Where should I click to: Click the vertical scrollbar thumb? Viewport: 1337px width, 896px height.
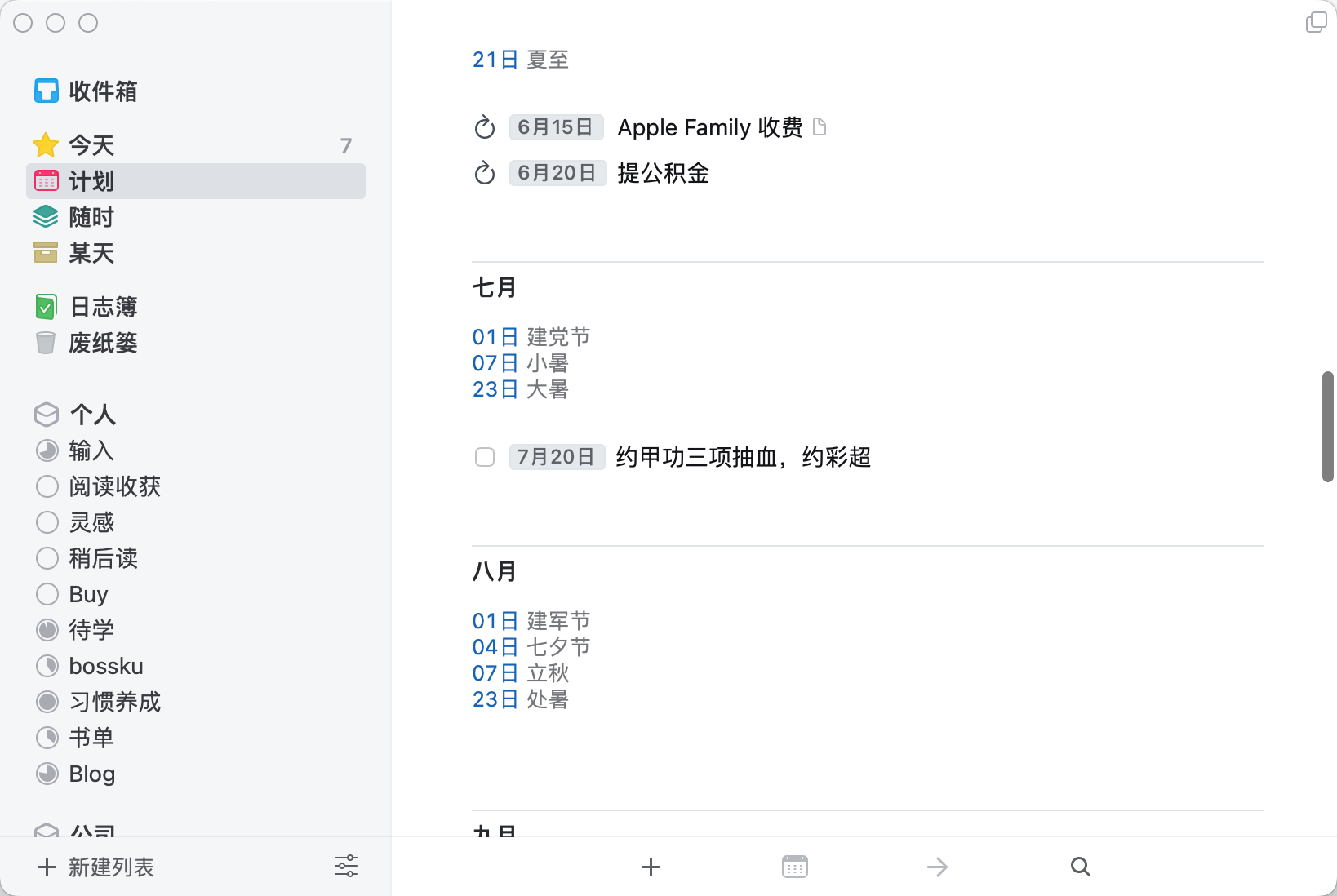[x=1328, y=426]
